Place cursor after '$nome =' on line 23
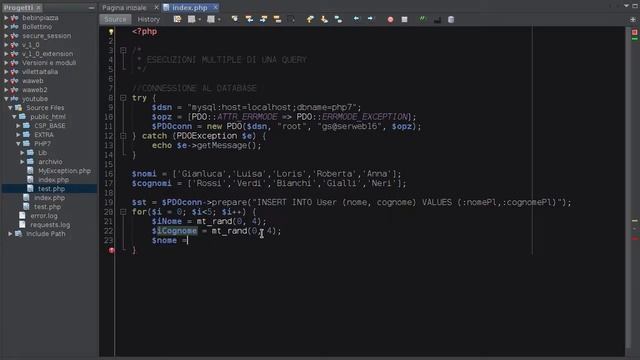Screen dimensions: 640x360 click(x=188, y=240)
